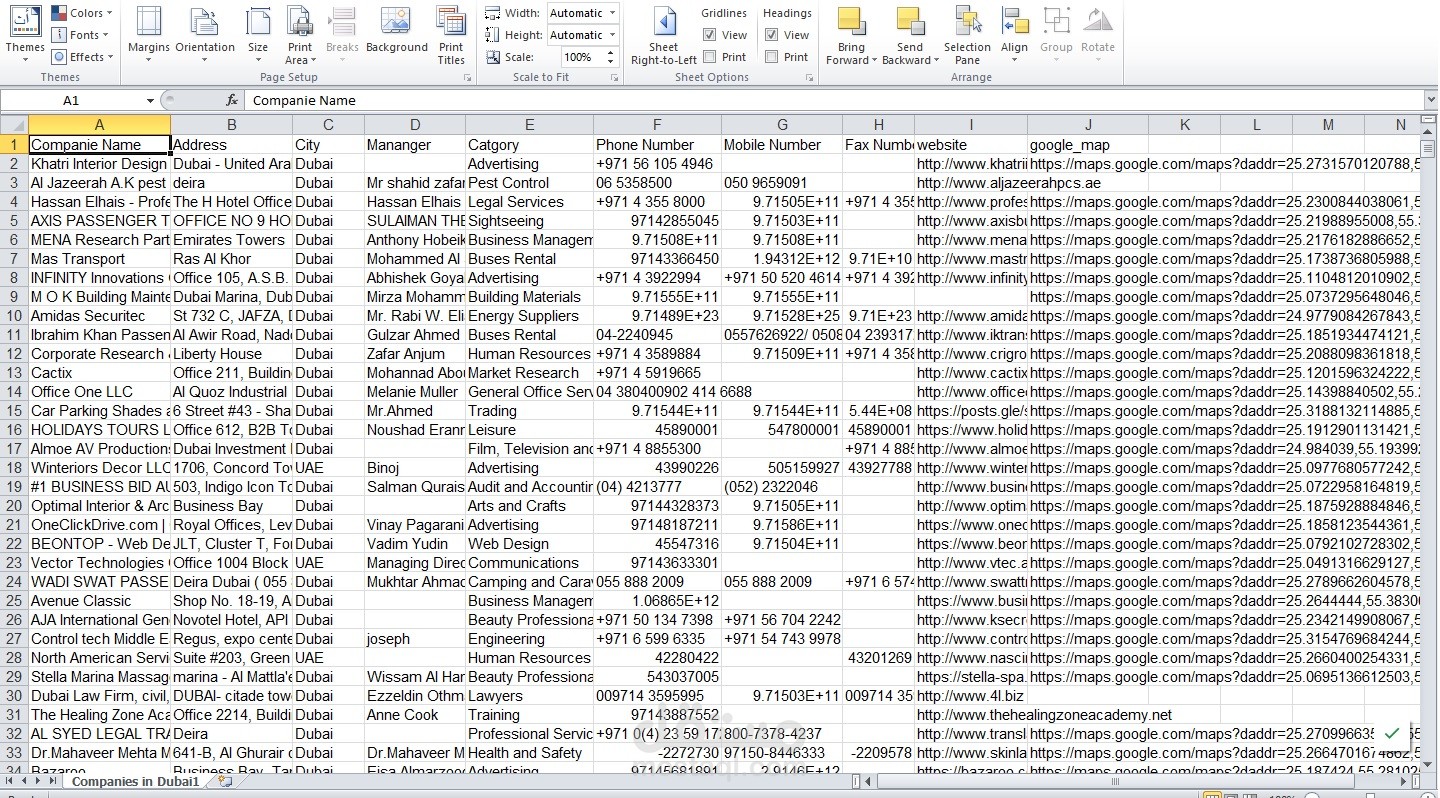
Task: Select row 10 header
Action: tap(14, 316)
